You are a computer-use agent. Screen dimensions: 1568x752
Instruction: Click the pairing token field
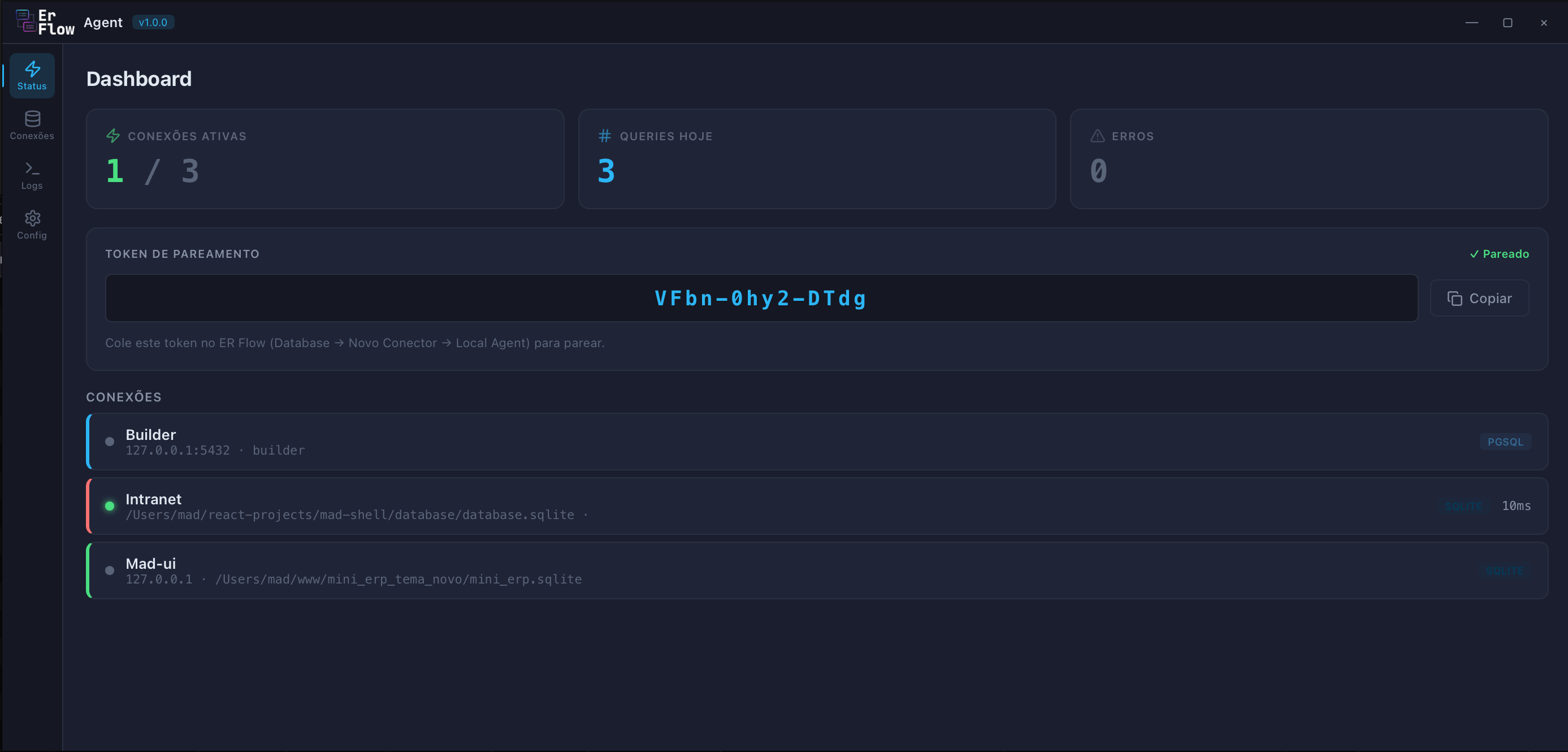(761, 299)
